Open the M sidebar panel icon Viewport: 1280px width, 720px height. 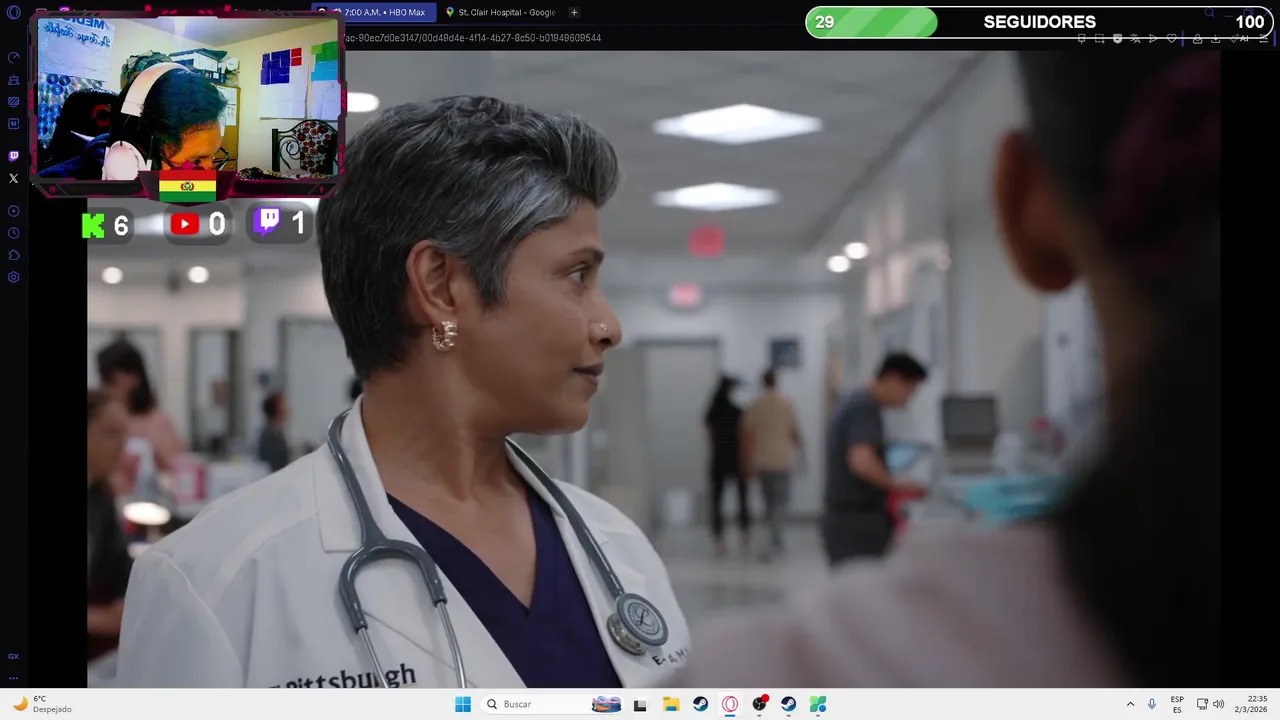[x=13, y=123]
